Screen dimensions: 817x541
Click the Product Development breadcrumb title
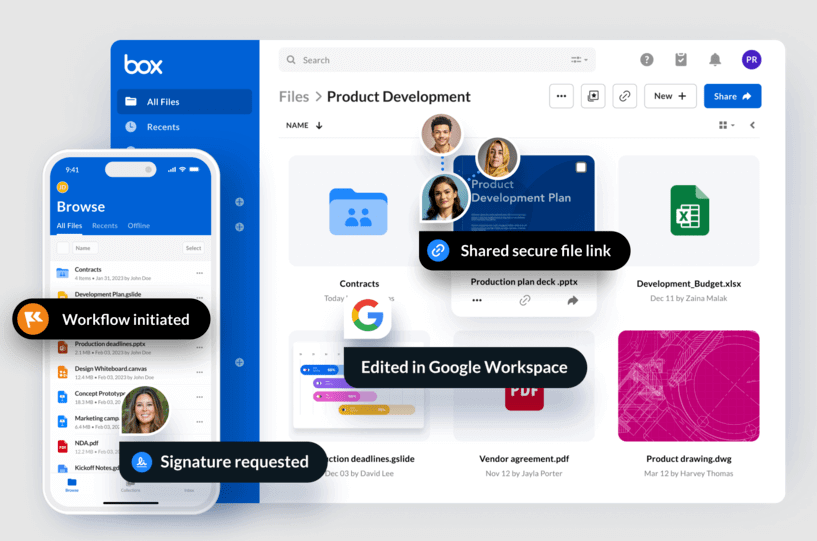pyautogui.click(x=399, y=97)
